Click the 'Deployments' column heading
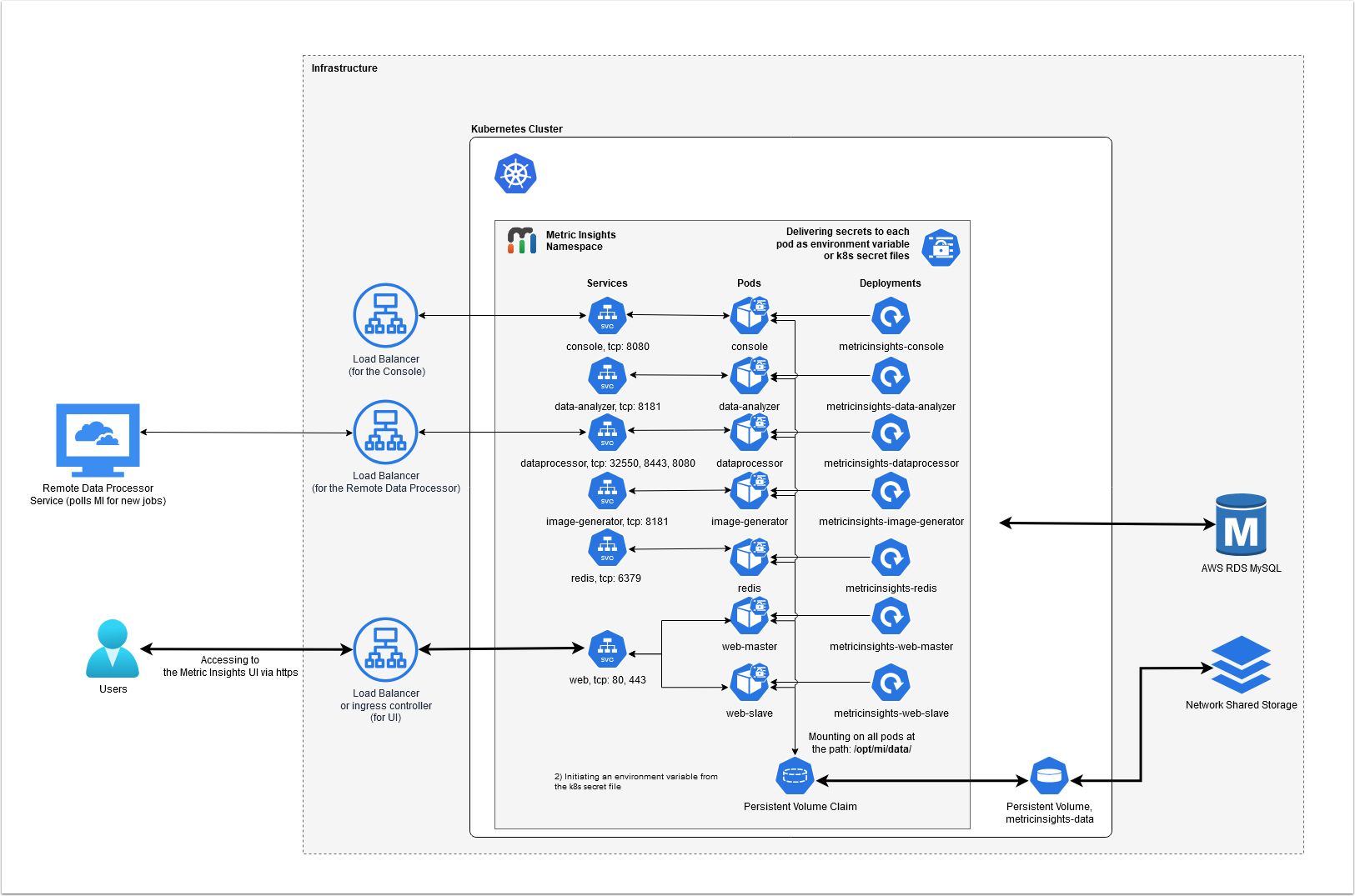The height and width of the screenshot is (896, 1355). click(x=891, y=283)
